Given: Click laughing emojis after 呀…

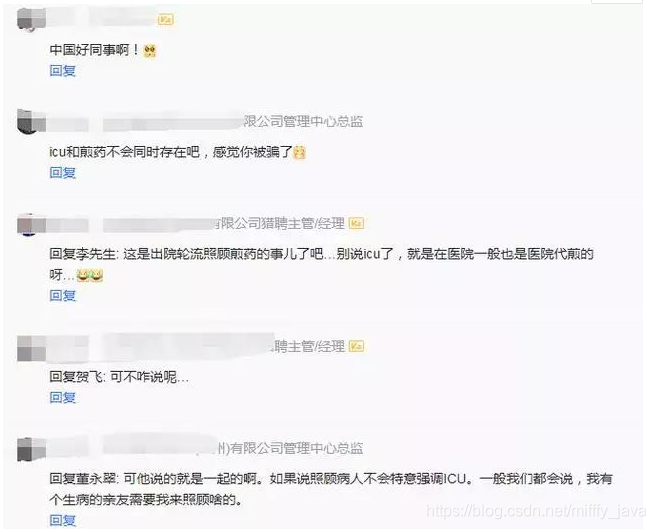Looking at the screenshot, I should pyautogui.click(x=90, y=276).
